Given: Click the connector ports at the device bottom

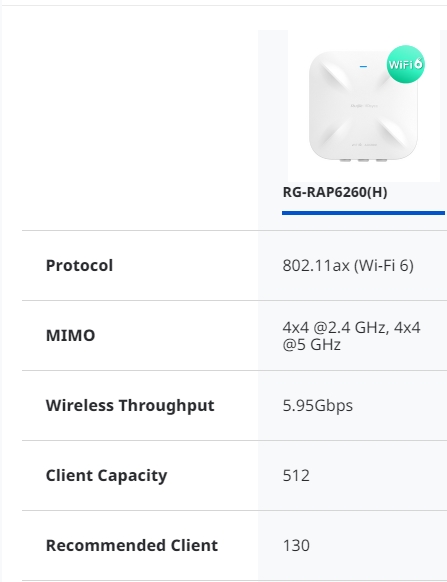Looking at the screenshot, I should (x=363, y=160).
